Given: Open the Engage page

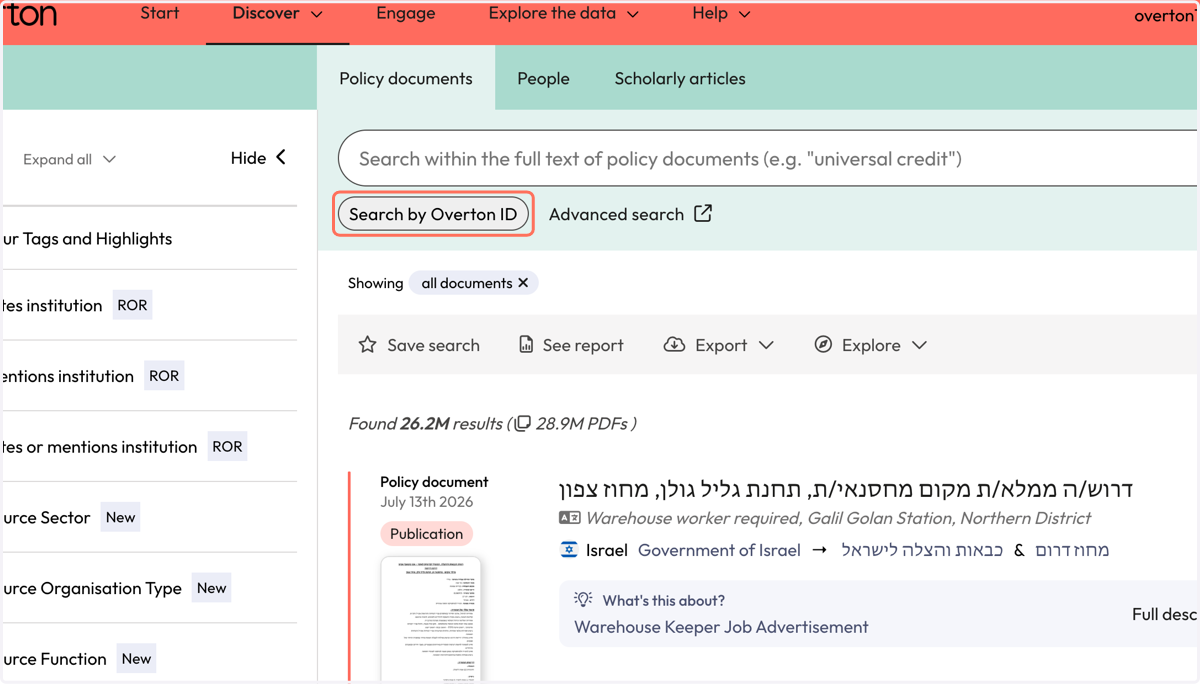Looking at the screenshot, I should pyautogui.click(x=406, y=14).
